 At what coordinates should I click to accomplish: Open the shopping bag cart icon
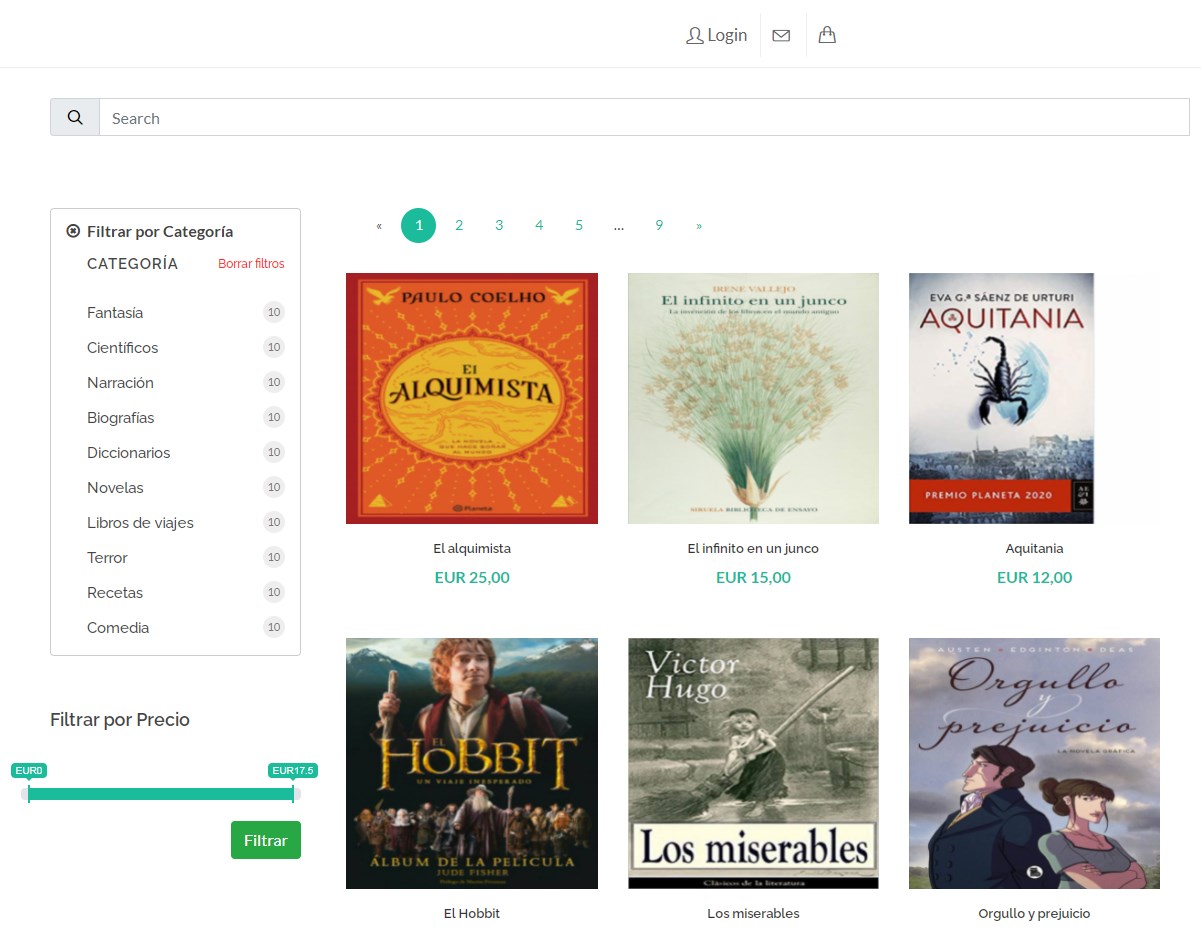pyautogui.click(x=827, y=35)
